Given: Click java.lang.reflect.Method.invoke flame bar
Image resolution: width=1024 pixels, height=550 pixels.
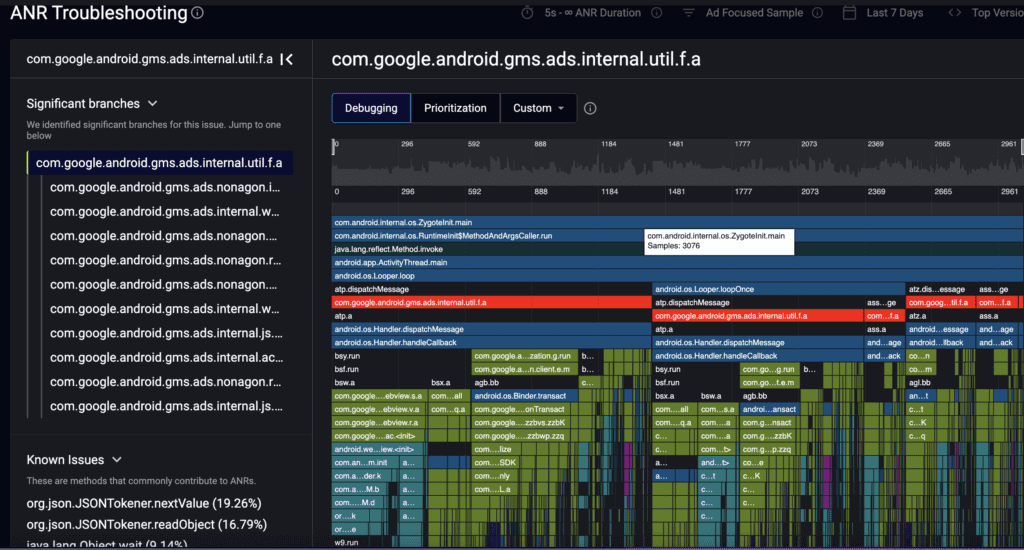Looking at the screenshot, I should [x=677, y=250].
